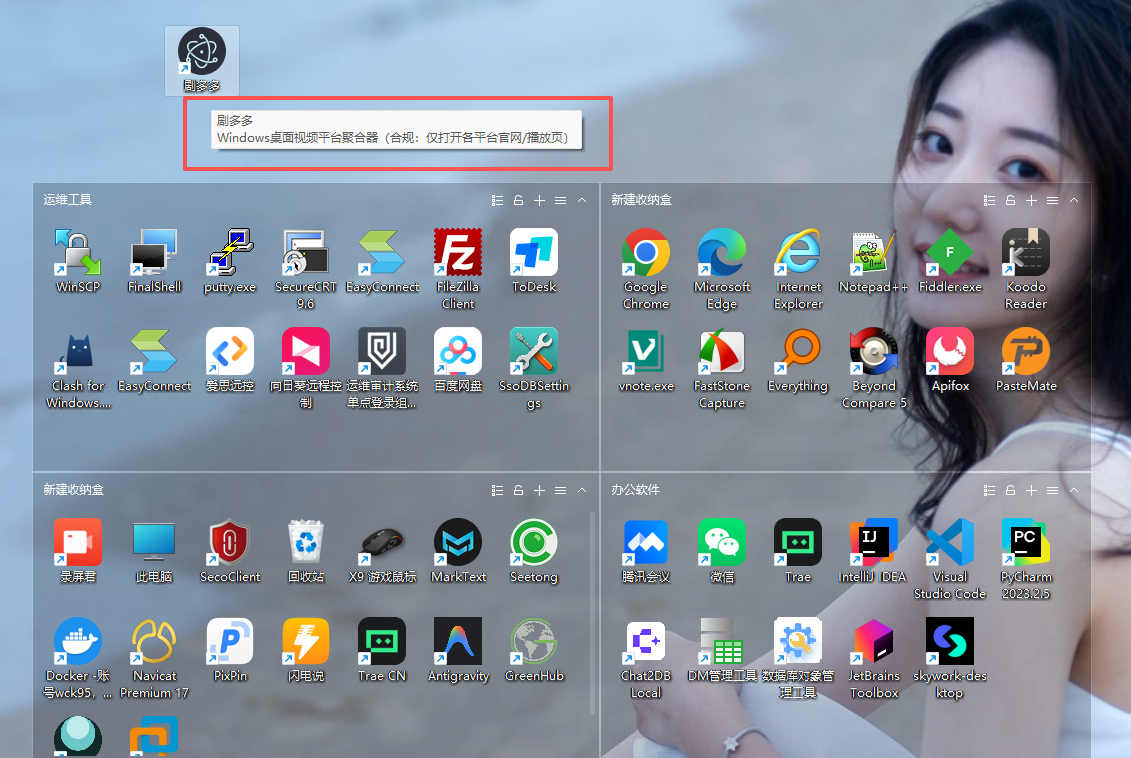Open SecureCRT 9.6 shortcut
Image resolution: width=1131 pixels, height=758 pixels.
click(x=306, y=270)
